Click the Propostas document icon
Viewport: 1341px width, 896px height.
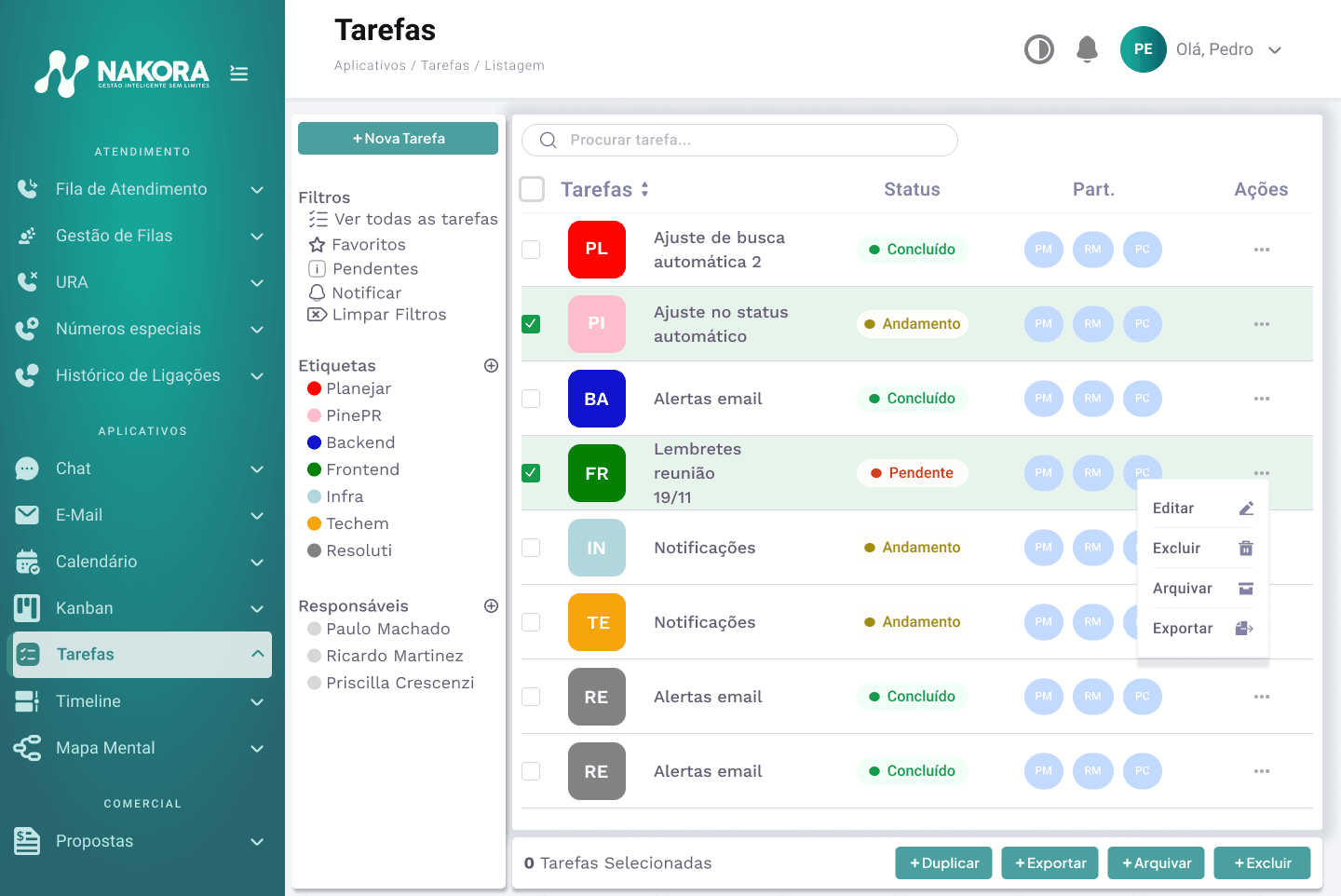[27, 841]
